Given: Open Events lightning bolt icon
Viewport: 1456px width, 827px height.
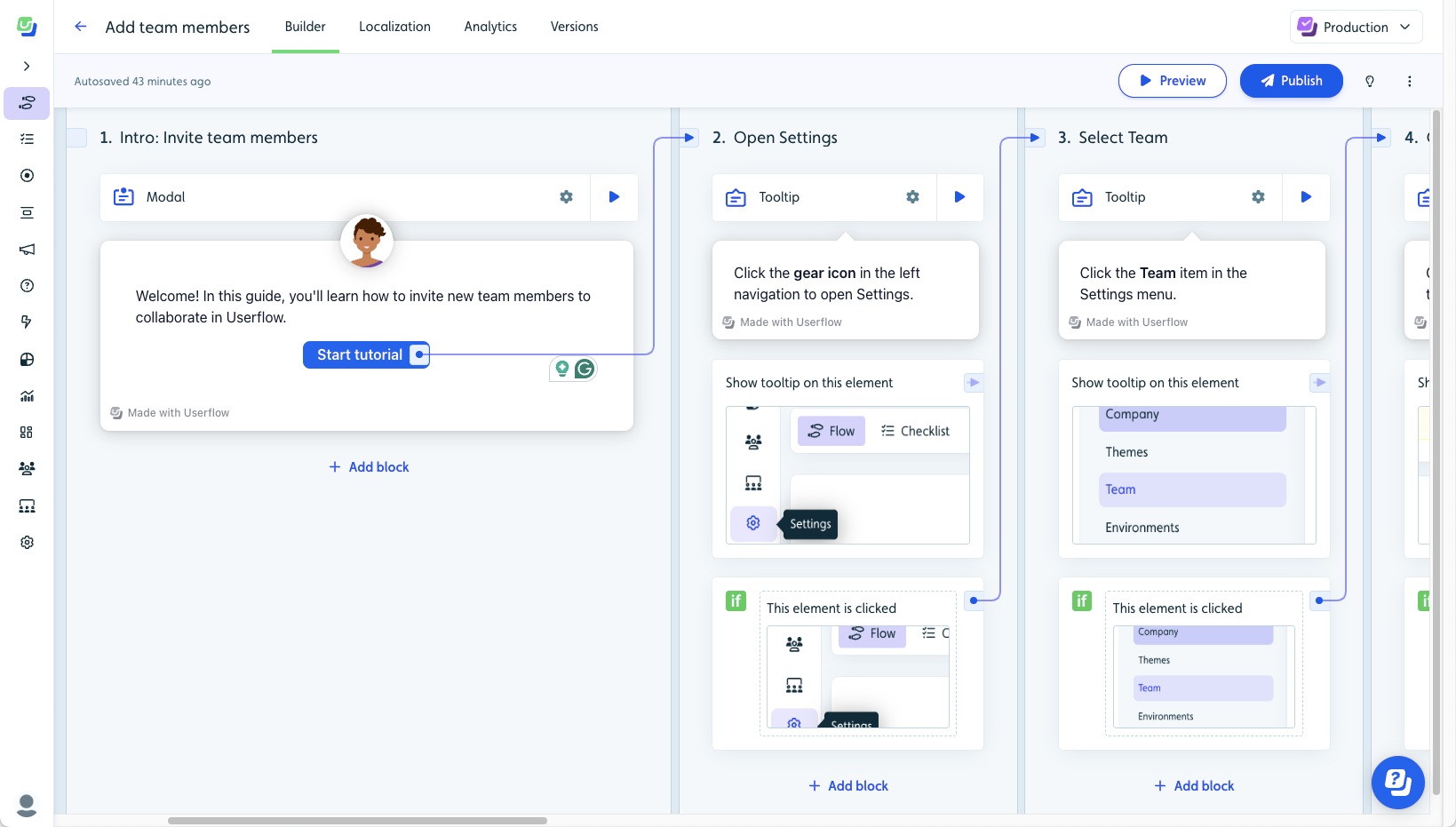Looking at the screenshot, I should 27,322.
